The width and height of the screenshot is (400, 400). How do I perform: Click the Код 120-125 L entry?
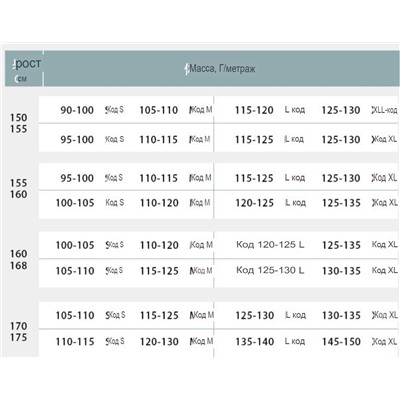point(270,245)
